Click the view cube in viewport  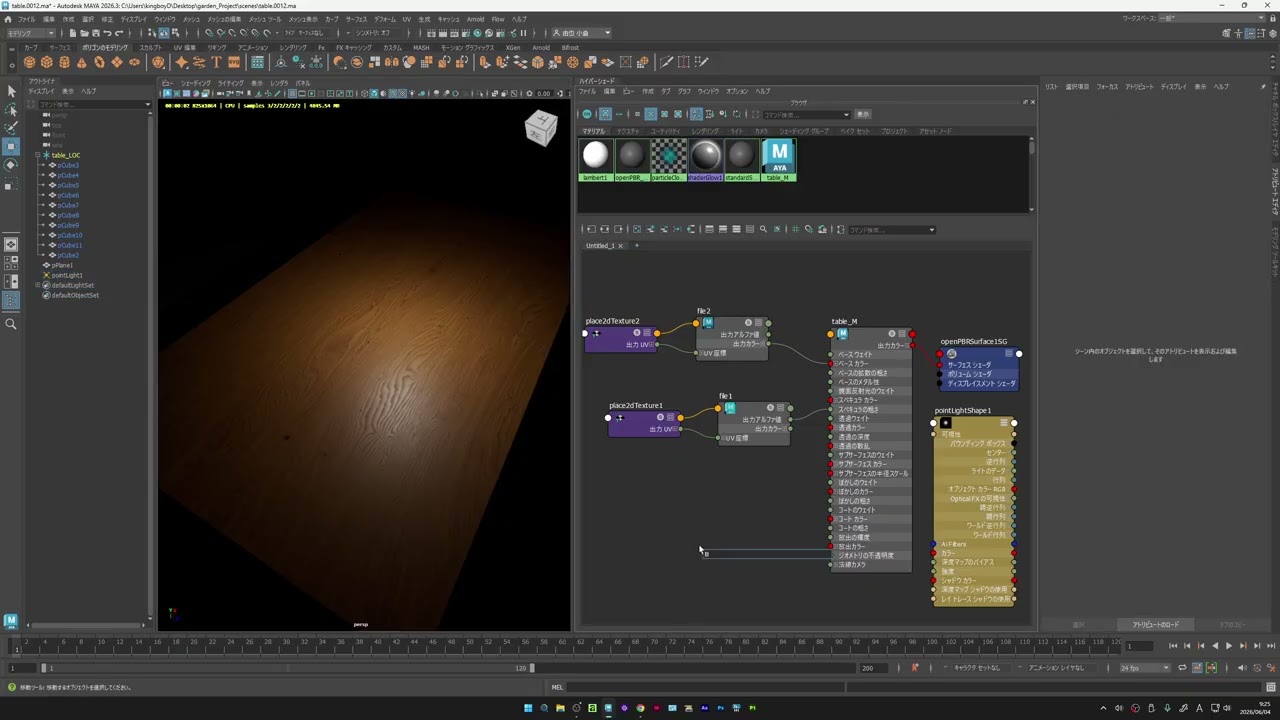point(541,127)
